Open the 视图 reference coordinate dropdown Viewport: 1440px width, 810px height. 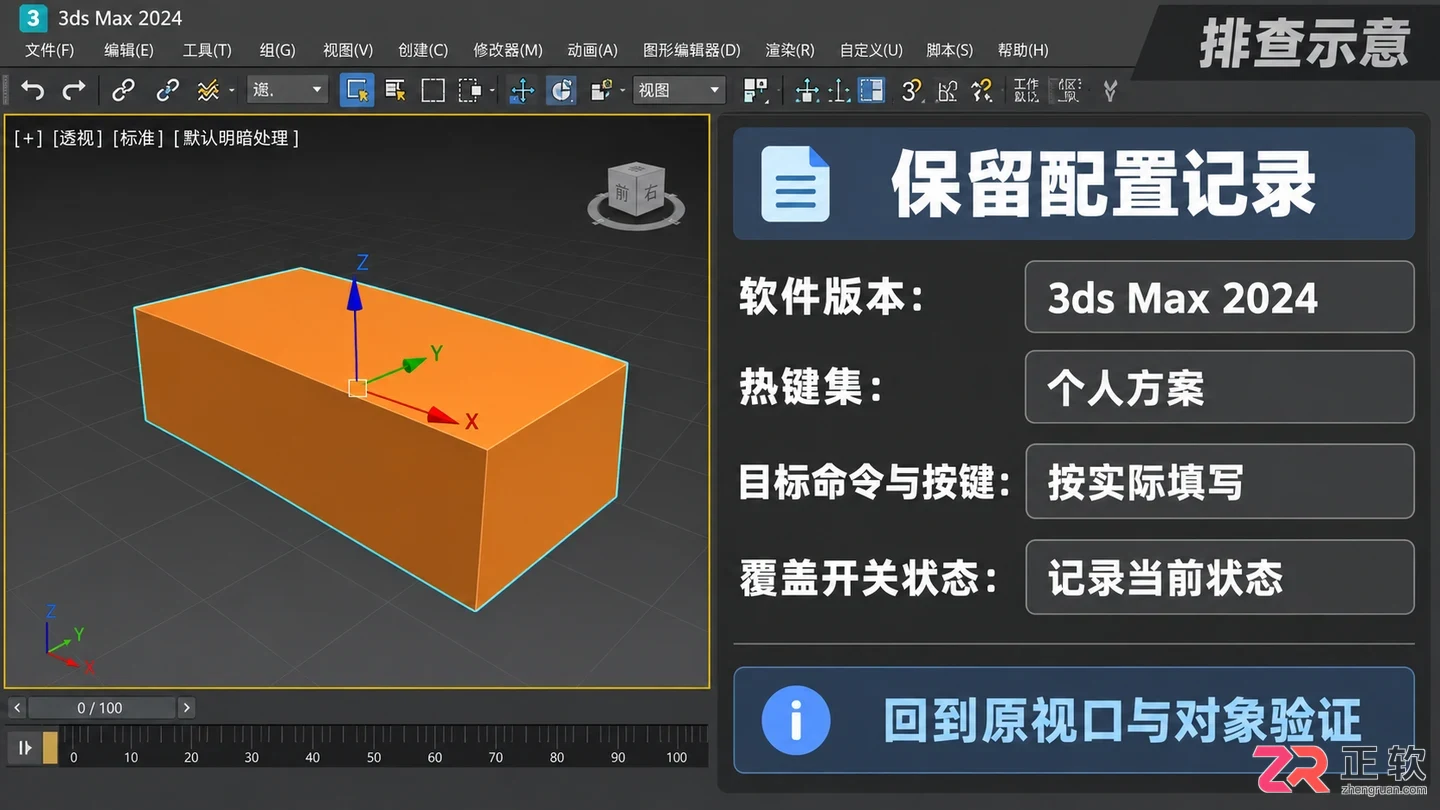[x=679, y=90]
